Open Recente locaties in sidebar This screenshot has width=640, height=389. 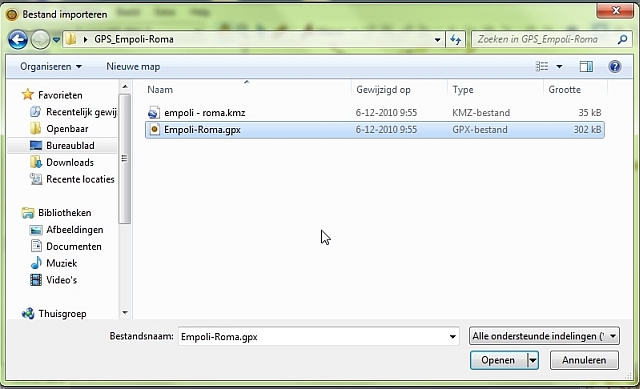tap(80, 179)
